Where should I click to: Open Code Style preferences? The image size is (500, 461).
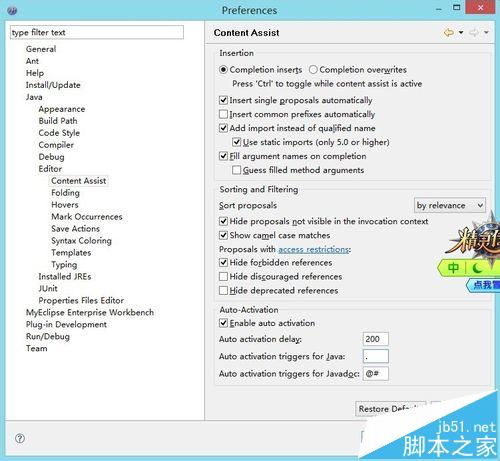coord(59,133)
